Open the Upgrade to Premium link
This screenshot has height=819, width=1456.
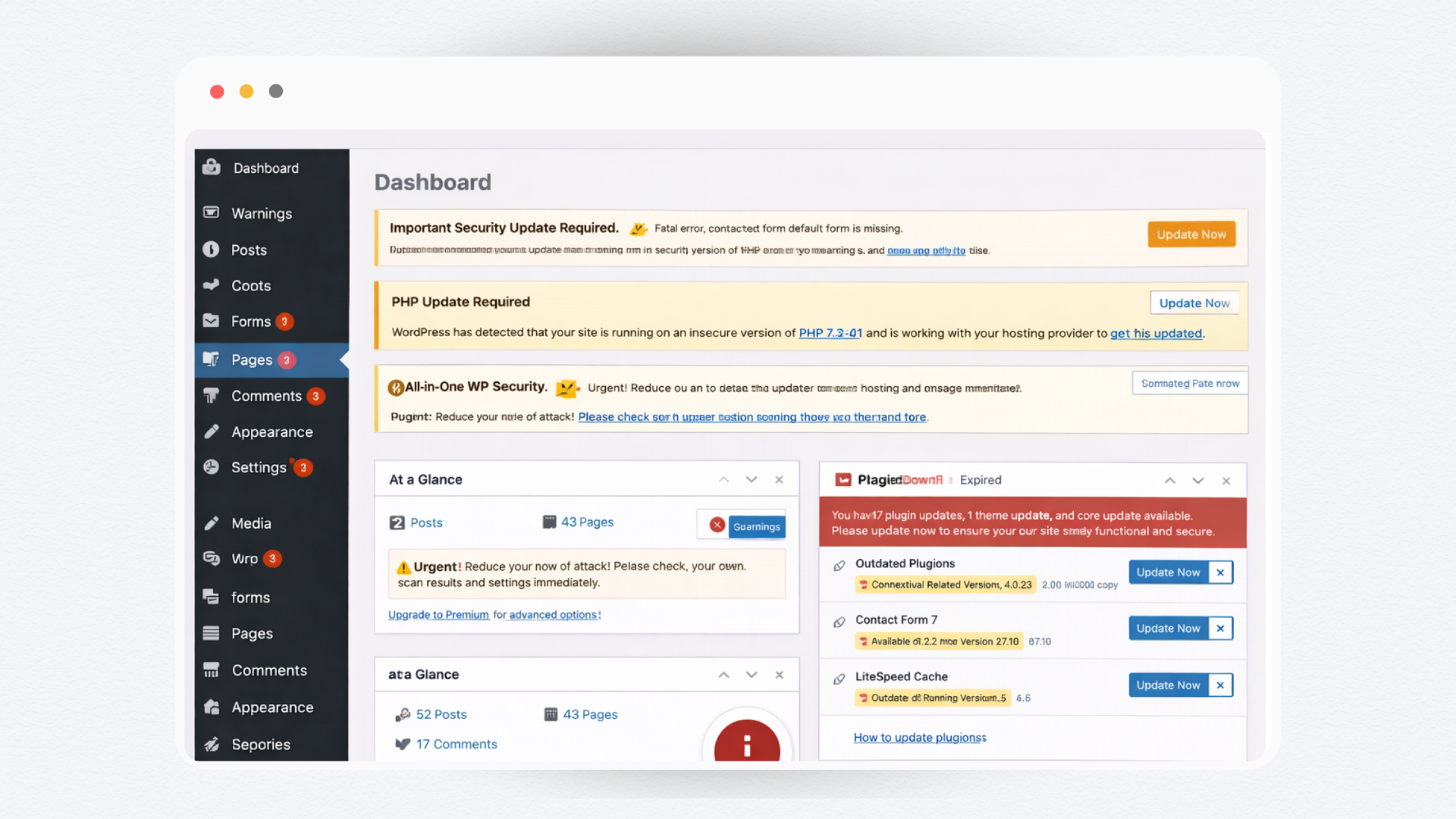pyautogui.click(x=438, y=615)
